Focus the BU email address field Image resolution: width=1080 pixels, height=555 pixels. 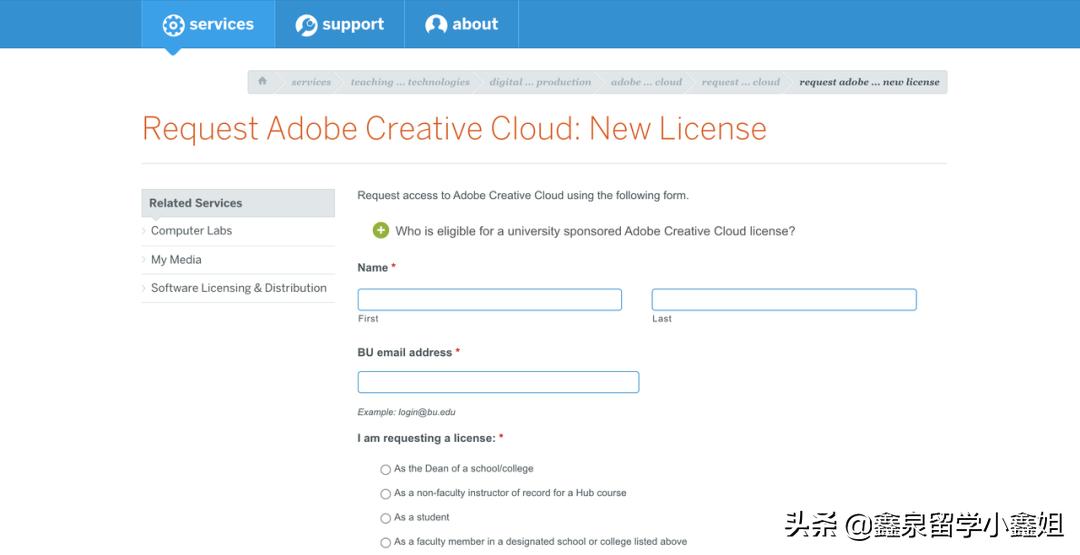click(x=498, y=382)
